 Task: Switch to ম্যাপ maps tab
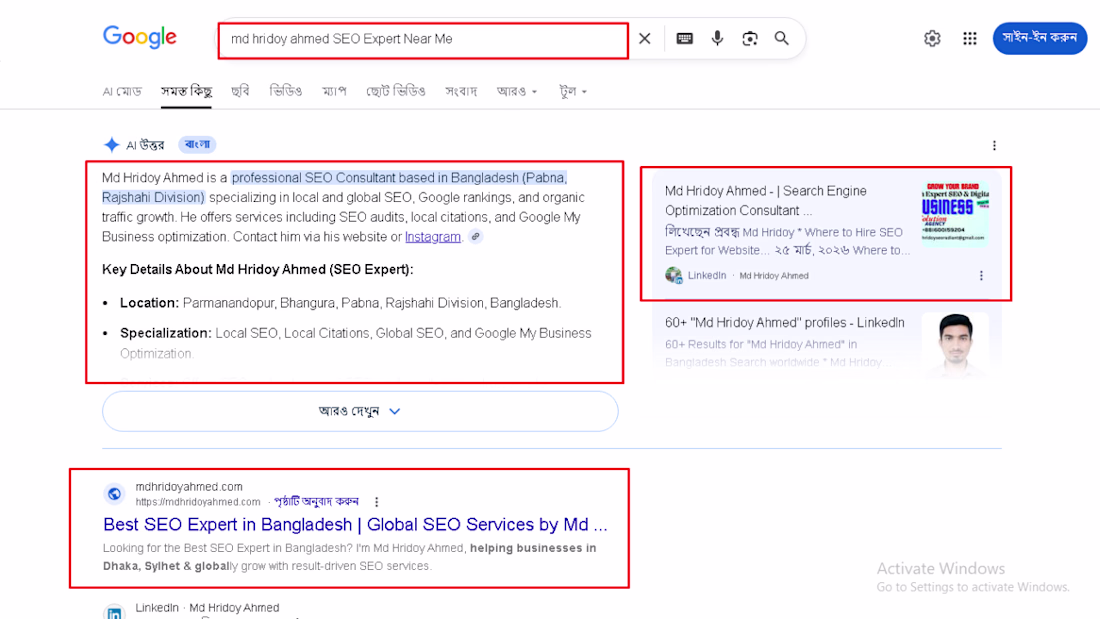coord(334,91)
